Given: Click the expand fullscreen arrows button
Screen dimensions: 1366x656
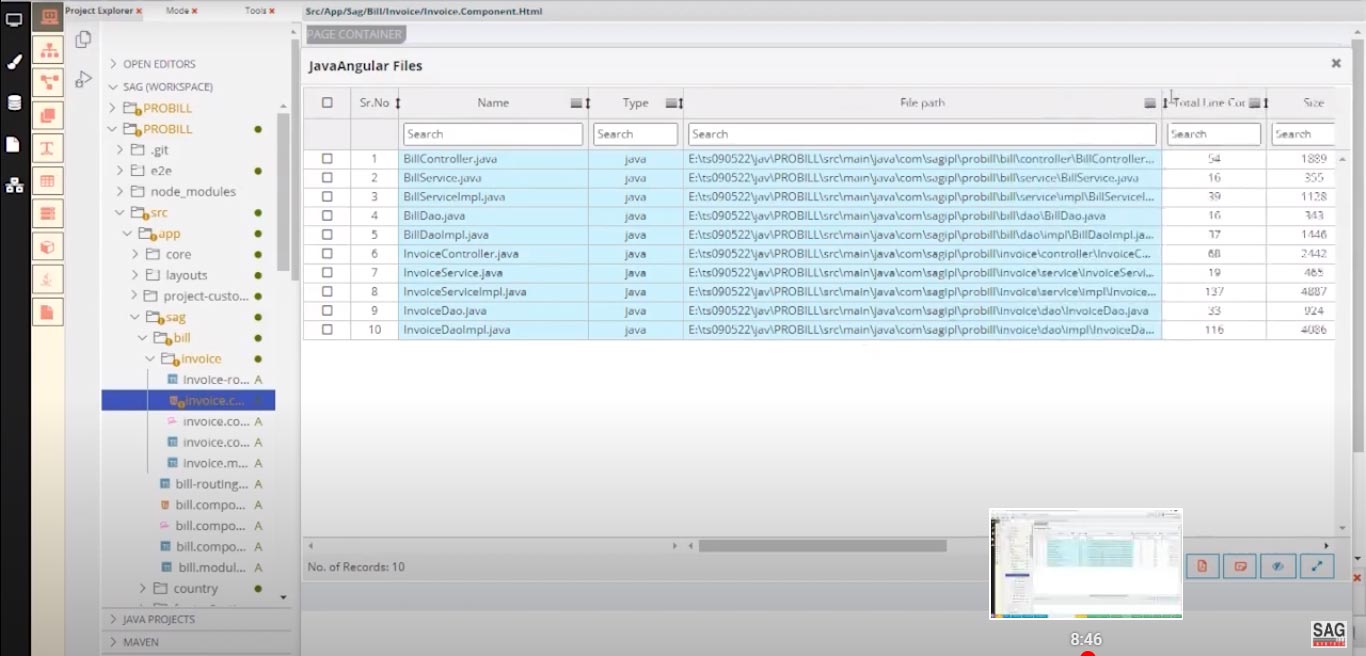Looking at the screenshot, I should (x=1316, y=566).
